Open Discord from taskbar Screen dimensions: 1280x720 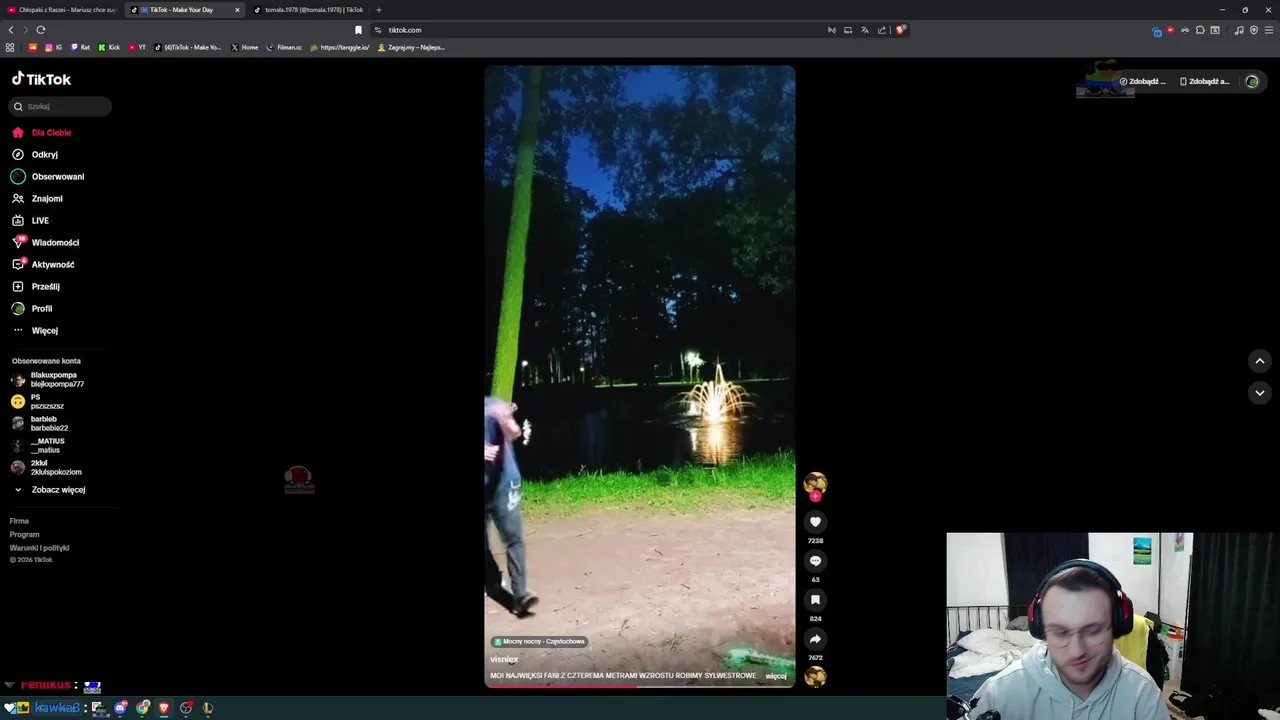[121, 708]
